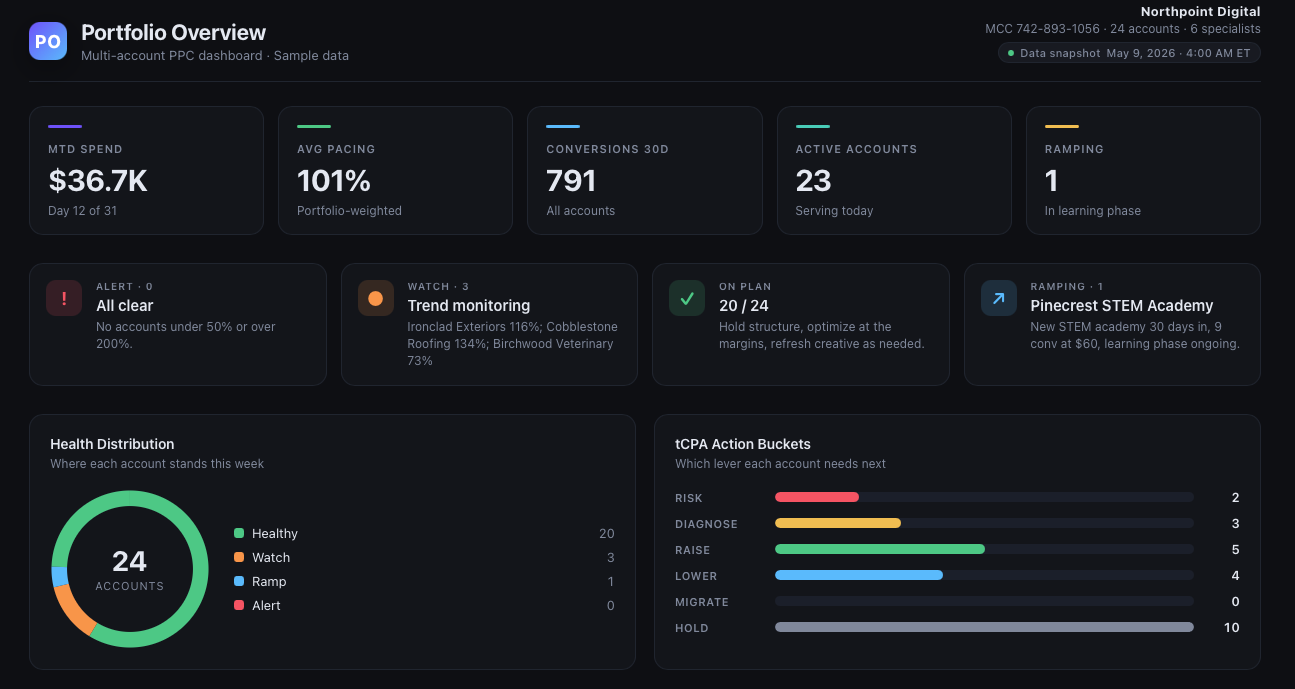Click the PO logo icon
This screenshot has width=1295, height=689.
[x=48, y=41]
